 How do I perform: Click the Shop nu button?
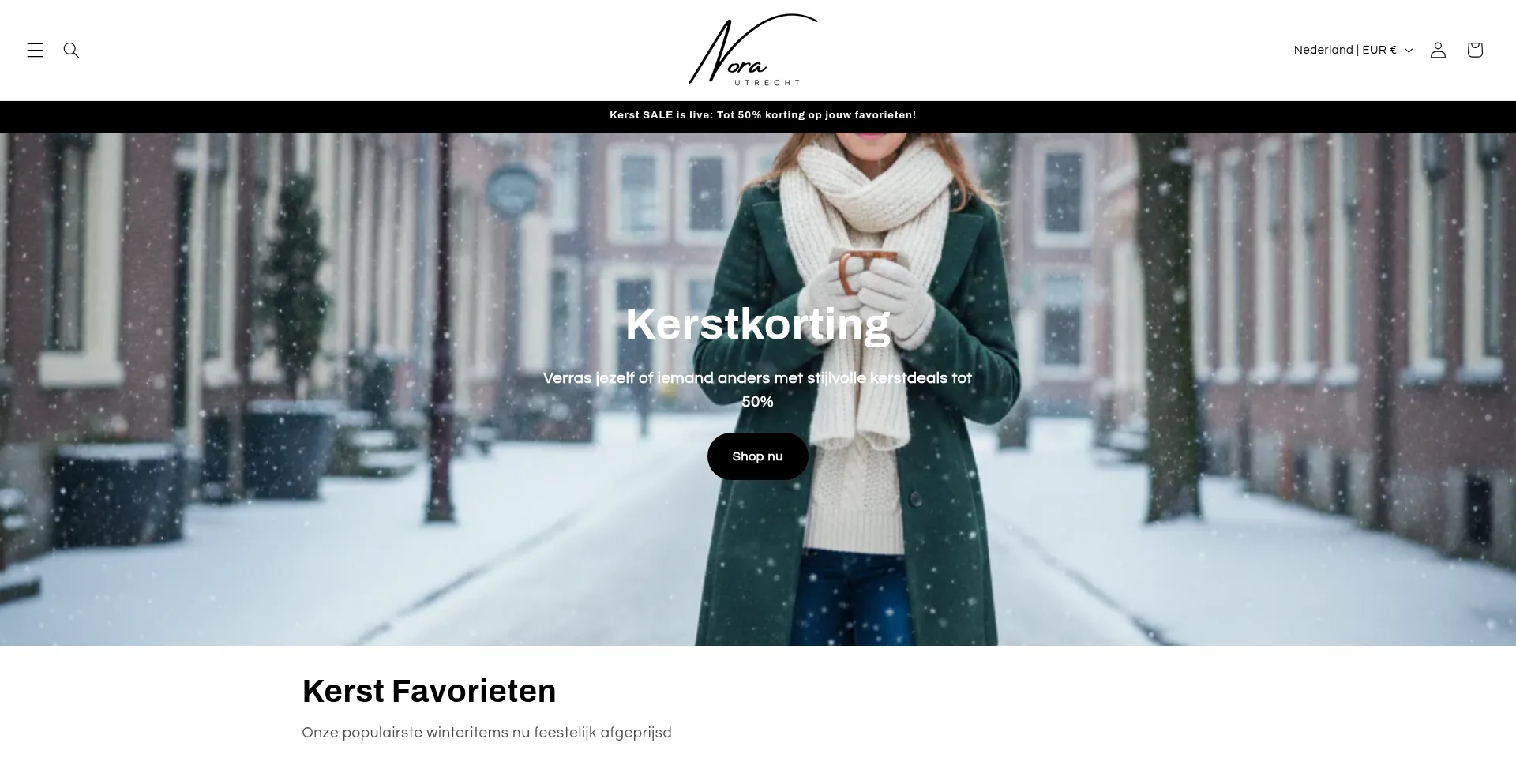coord(757,456)
